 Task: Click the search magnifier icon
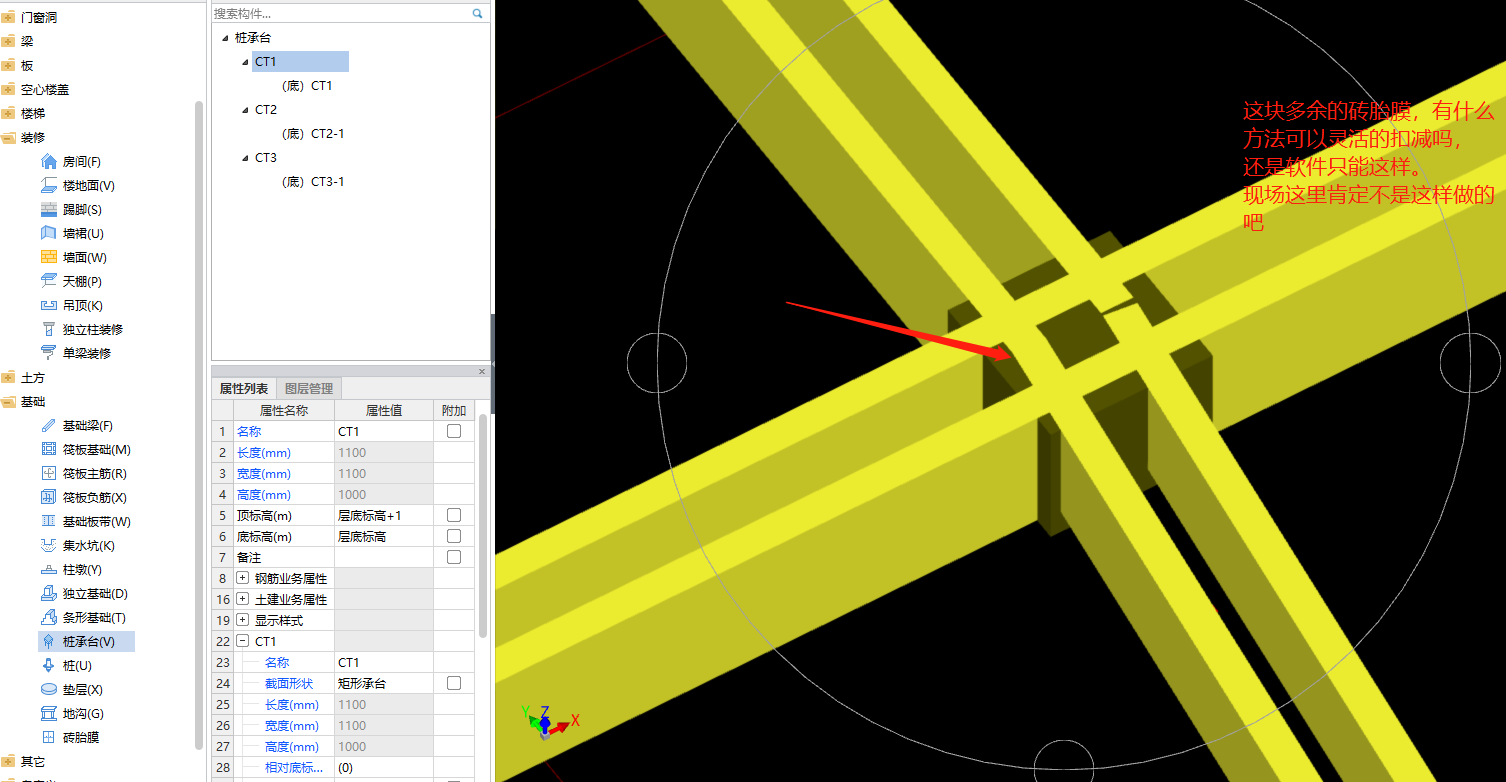coord(477,14)
